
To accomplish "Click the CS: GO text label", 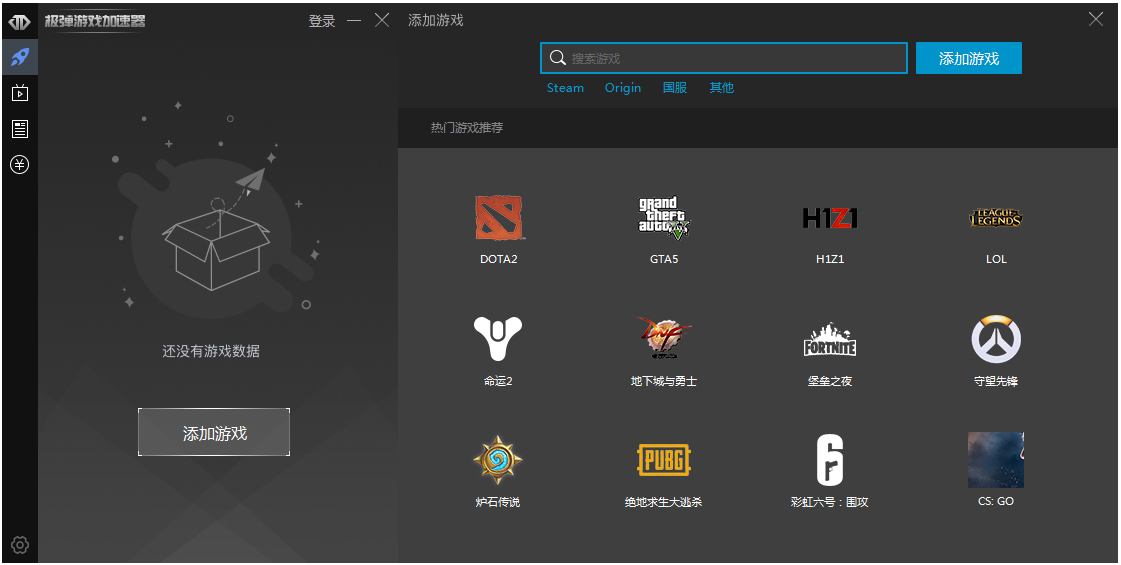I will (x=996, y=501).
